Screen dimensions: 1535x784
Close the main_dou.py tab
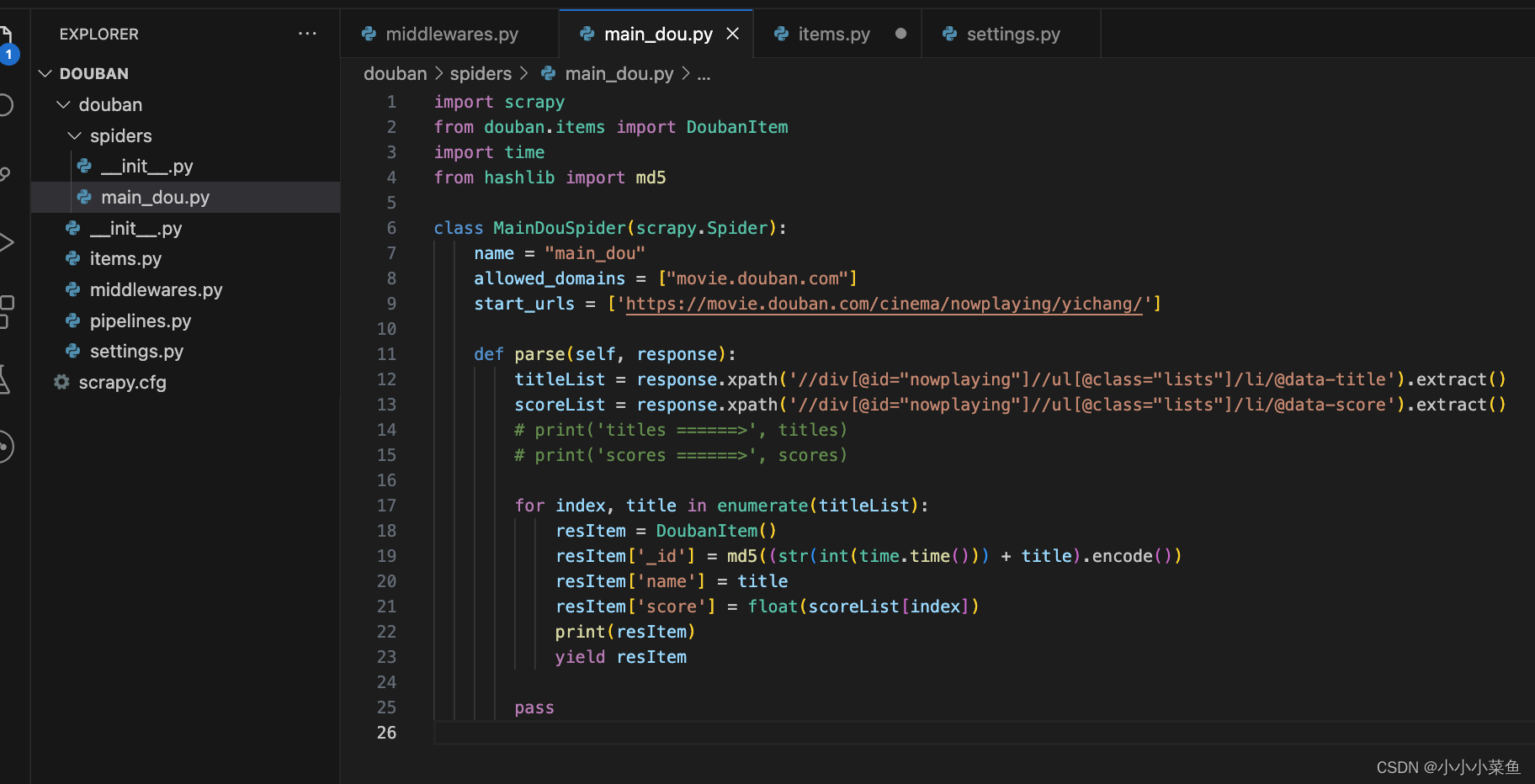click(733, 34)
